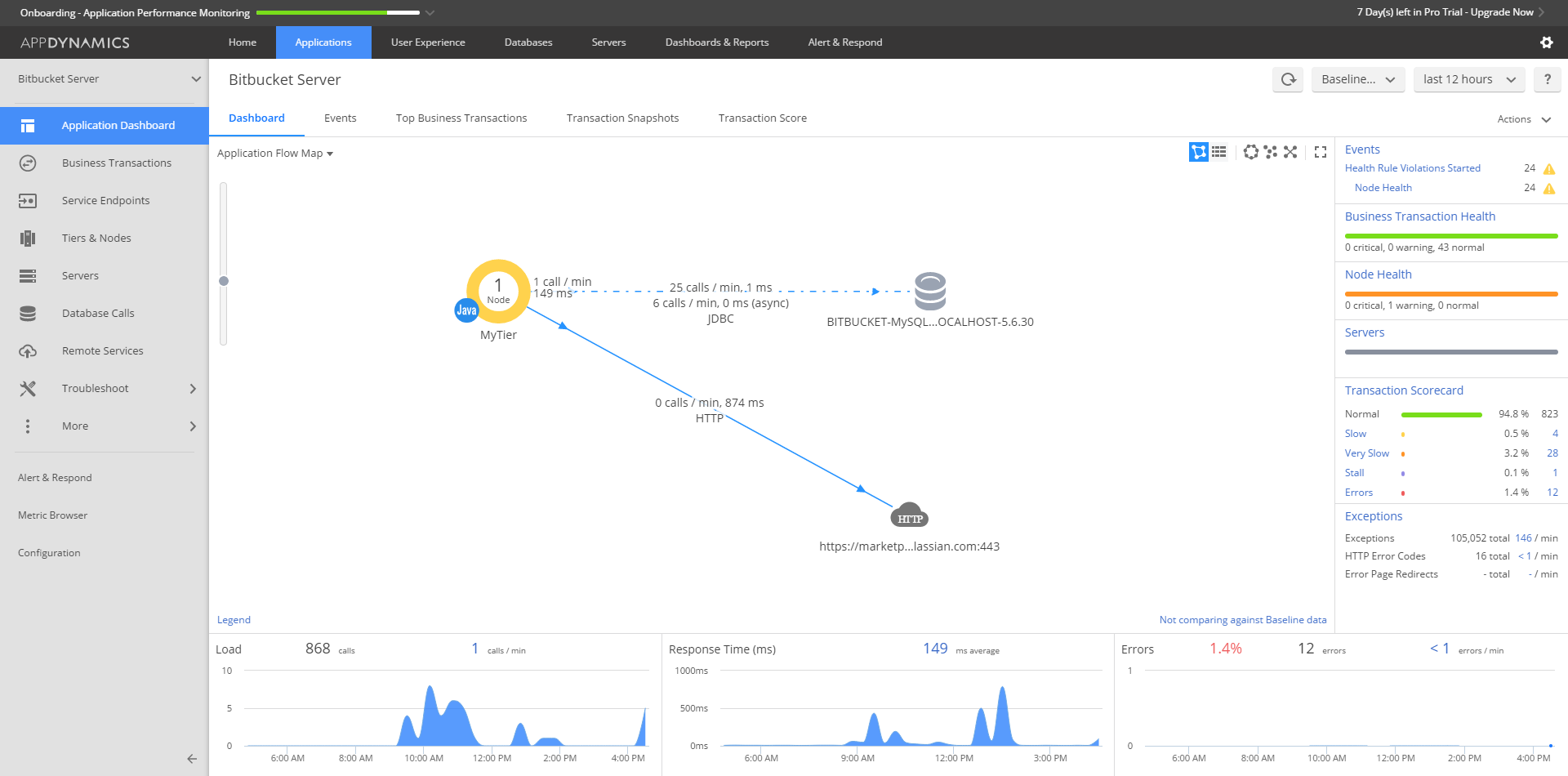Click the flow map zoom slider handle

(x=224, y=281)
